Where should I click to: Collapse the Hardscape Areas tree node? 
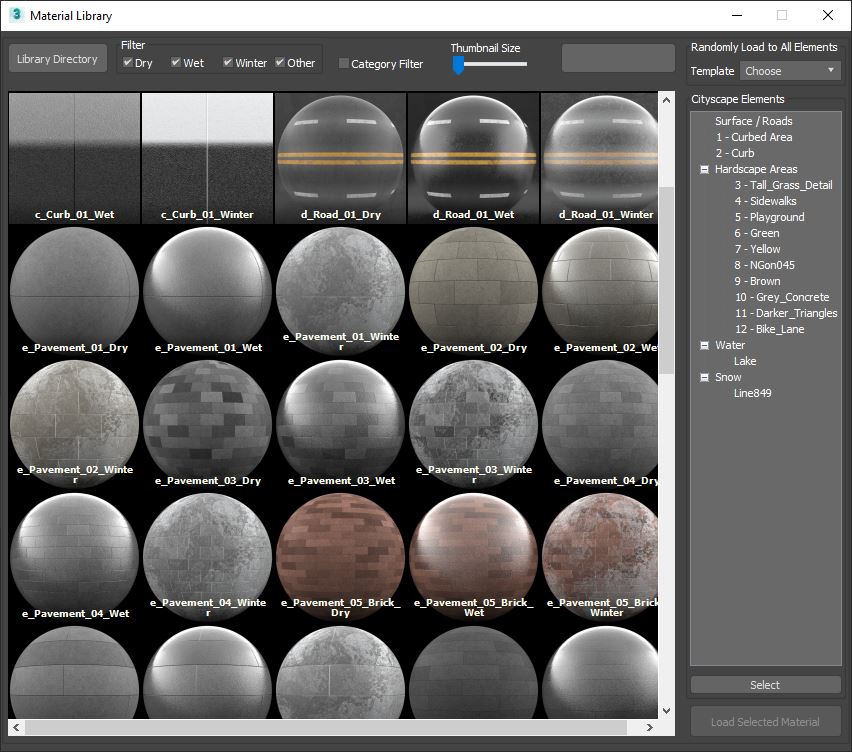point(704,169)
